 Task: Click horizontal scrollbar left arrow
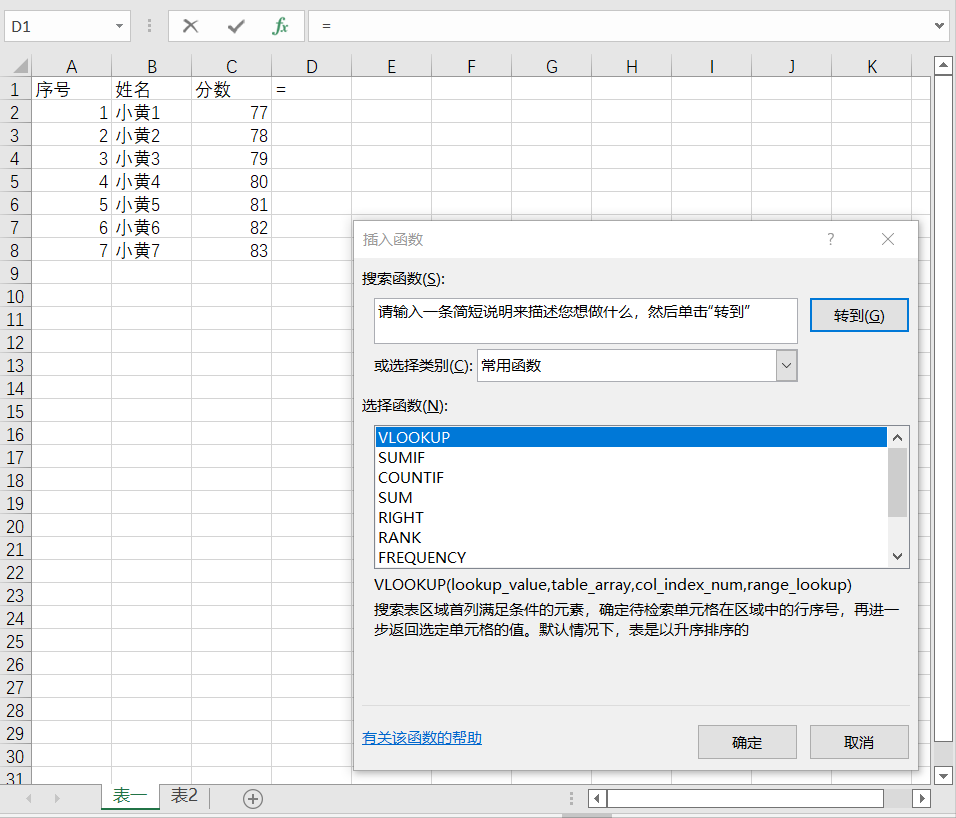pyautogui.click(x=597, y=798)
